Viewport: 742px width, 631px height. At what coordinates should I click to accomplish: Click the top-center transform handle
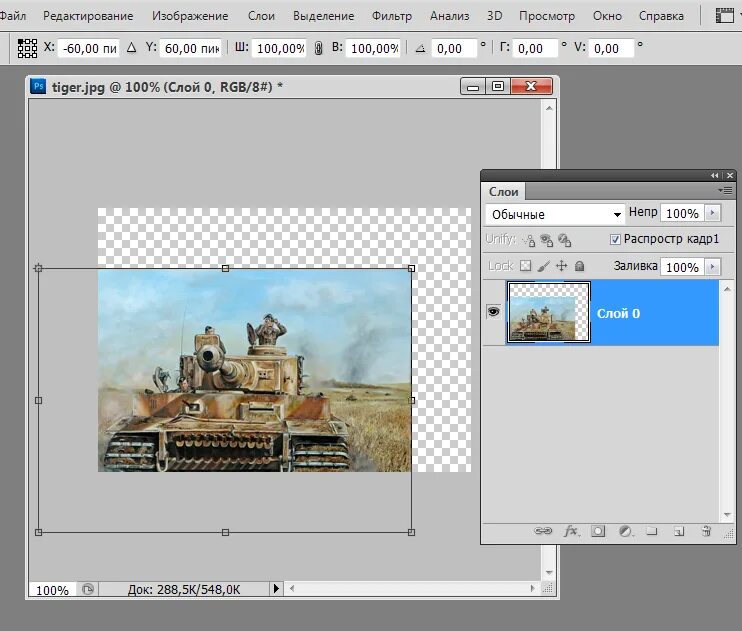click(x=225, y=268)
